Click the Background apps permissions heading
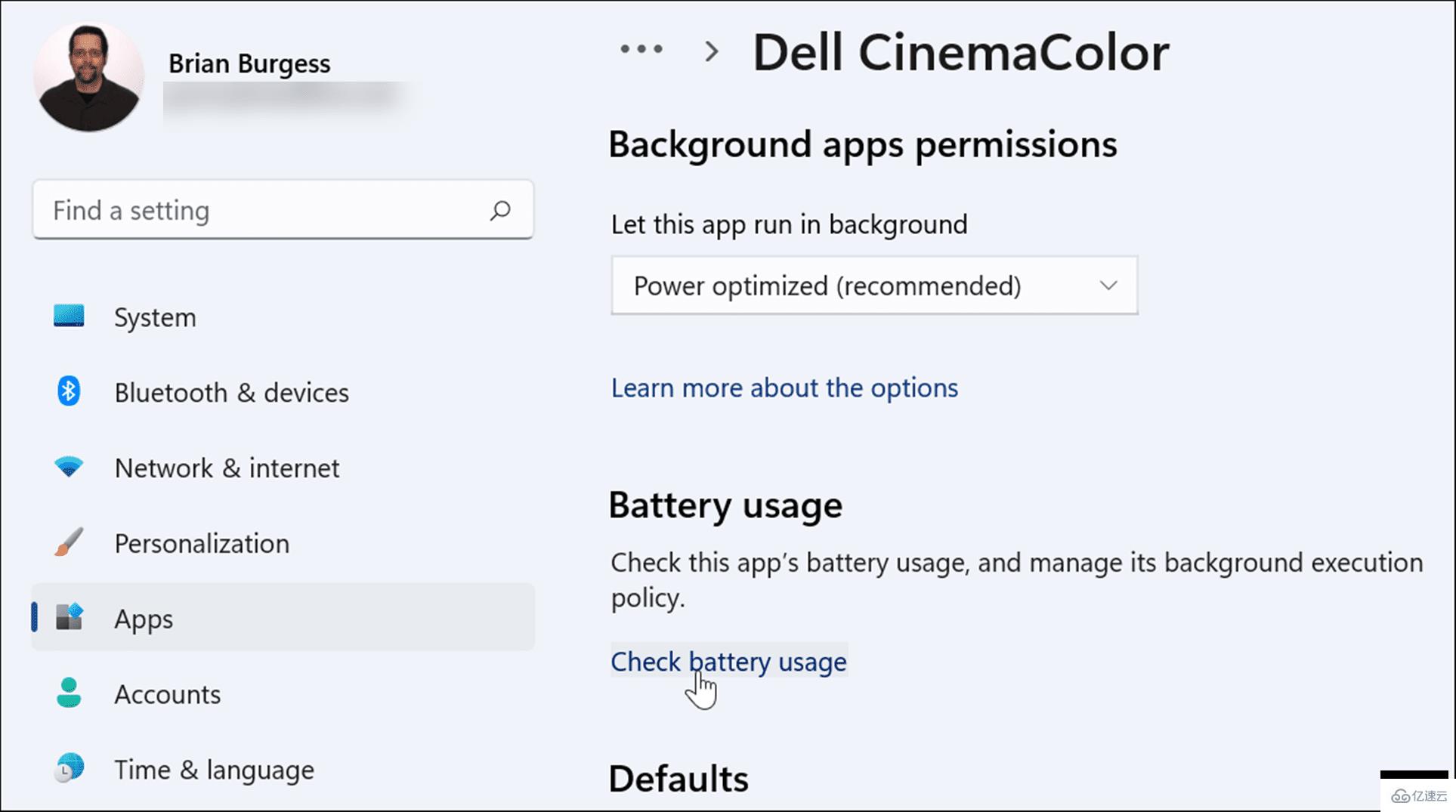This screenshot has height=812, width=1456. tap(862, 144)
